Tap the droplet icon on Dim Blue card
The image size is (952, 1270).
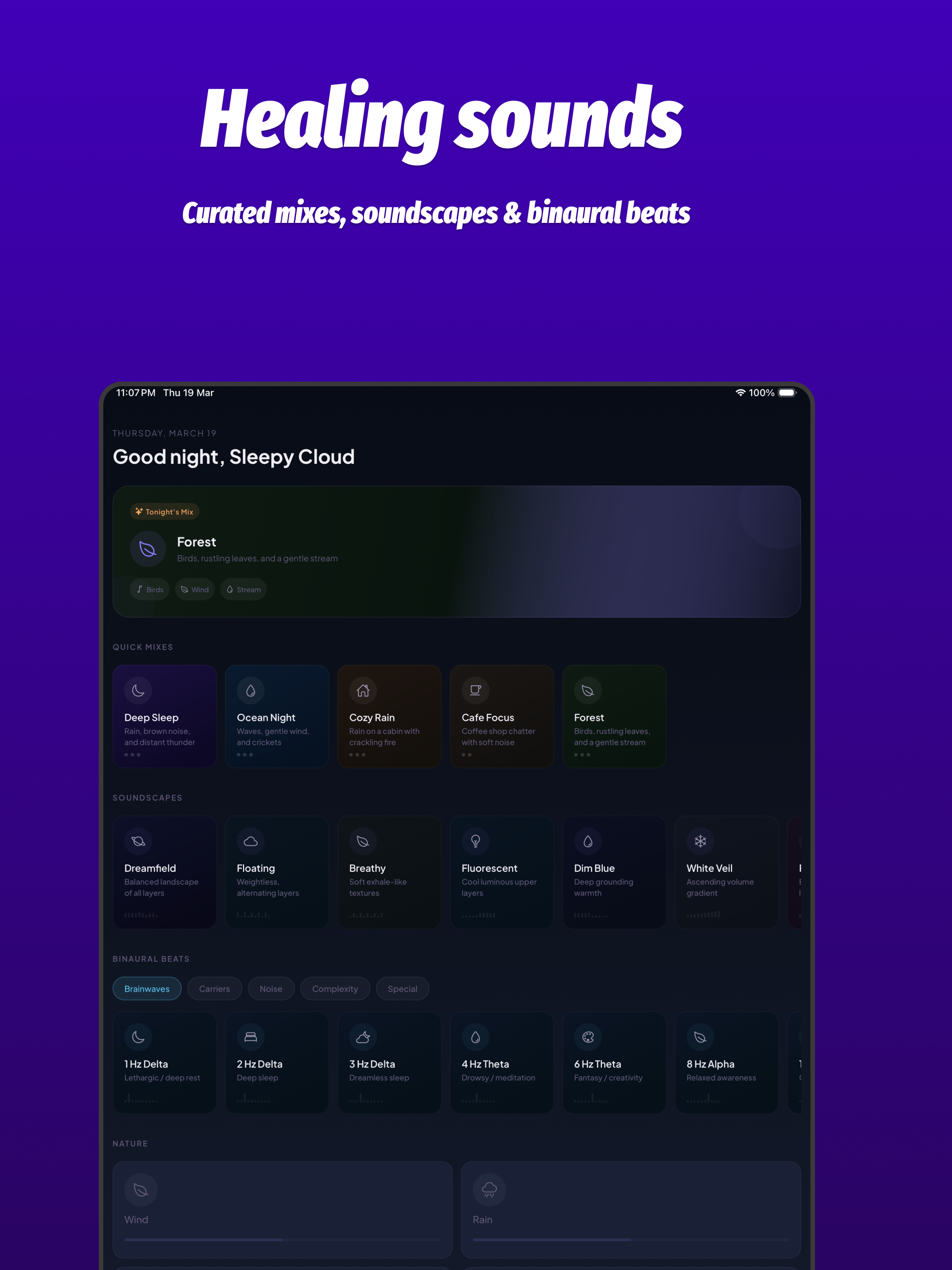(588, 841)
